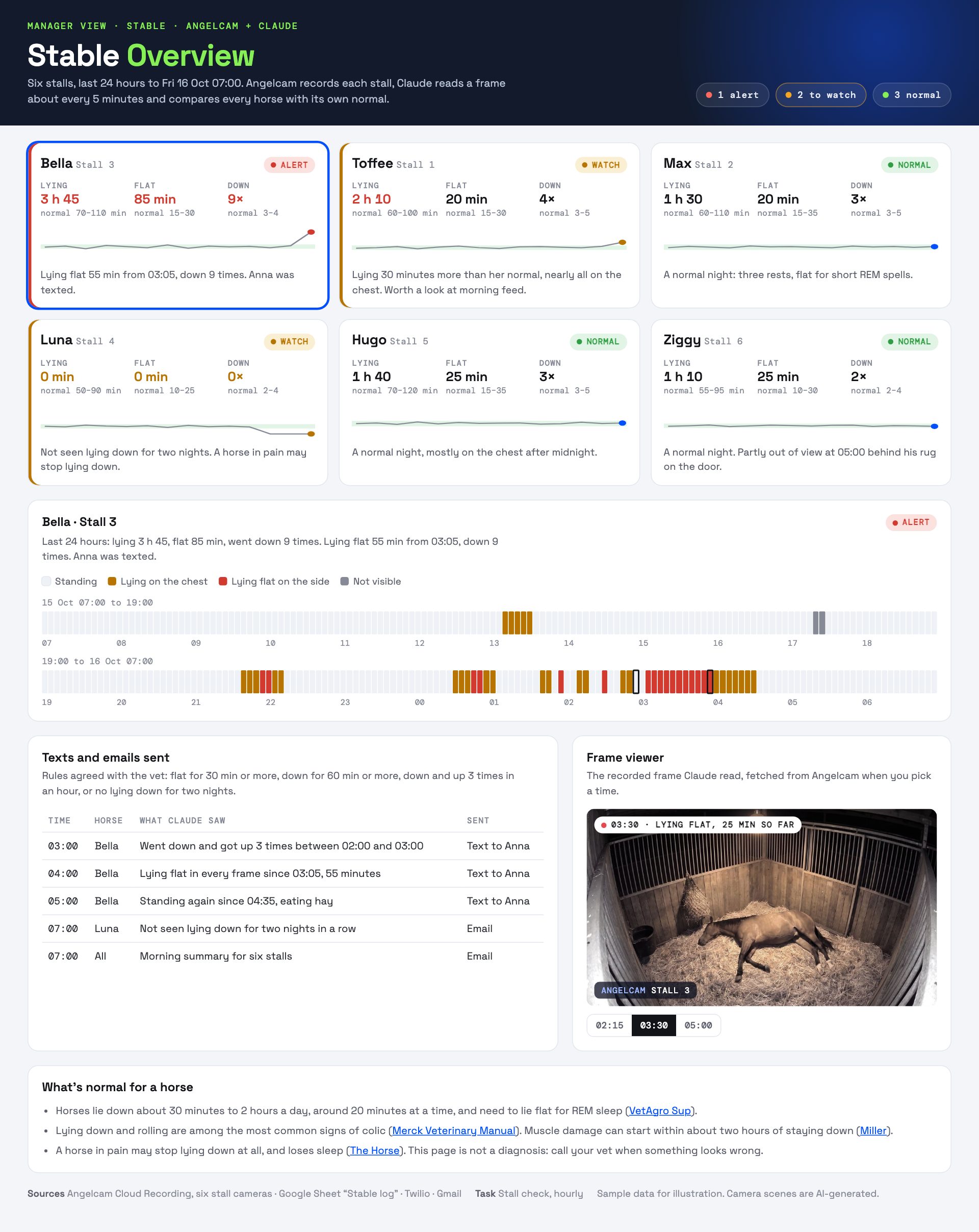Click ALERT badge in Bella timeline panel
This screenshot has width=979, height=1232.
911,522
